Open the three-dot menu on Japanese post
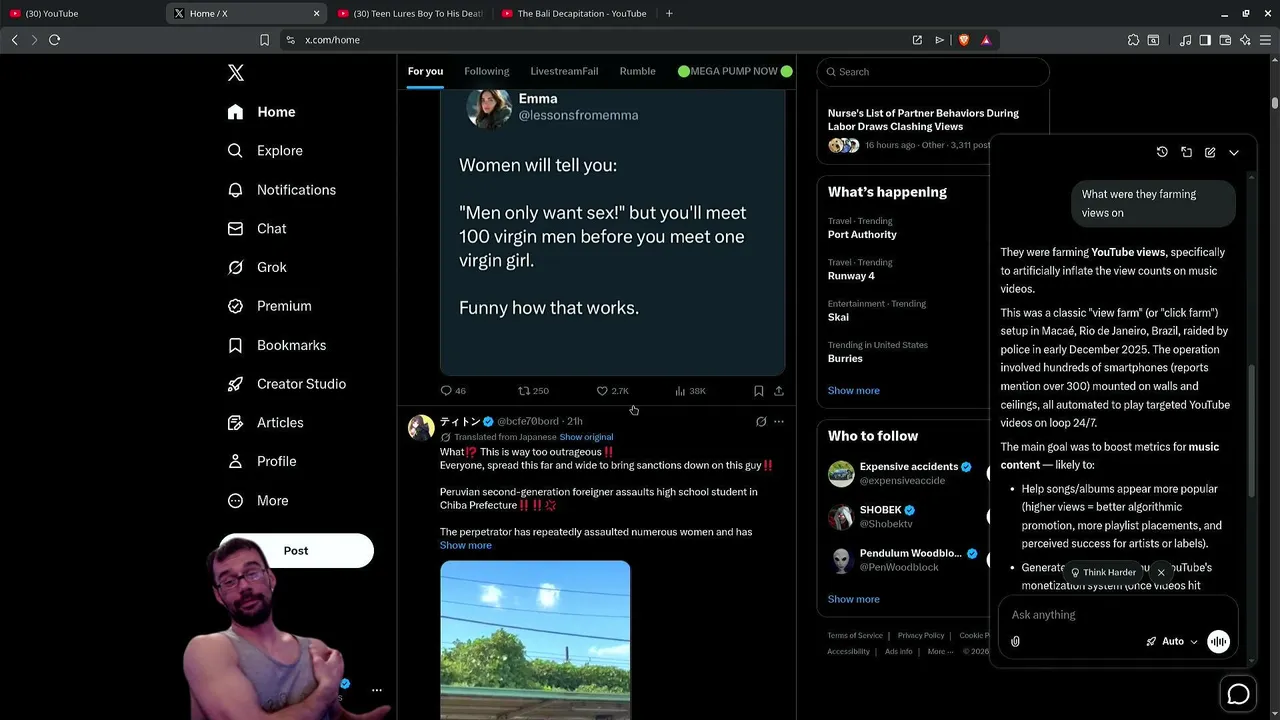 (779, 422)
